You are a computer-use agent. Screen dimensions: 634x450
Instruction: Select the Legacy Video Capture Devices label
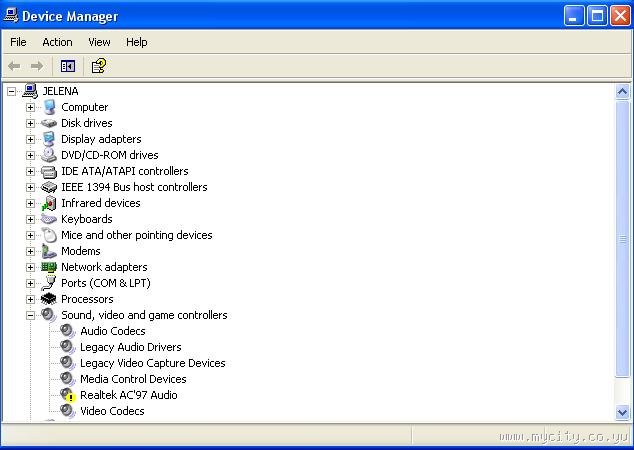tap(152, 363)
